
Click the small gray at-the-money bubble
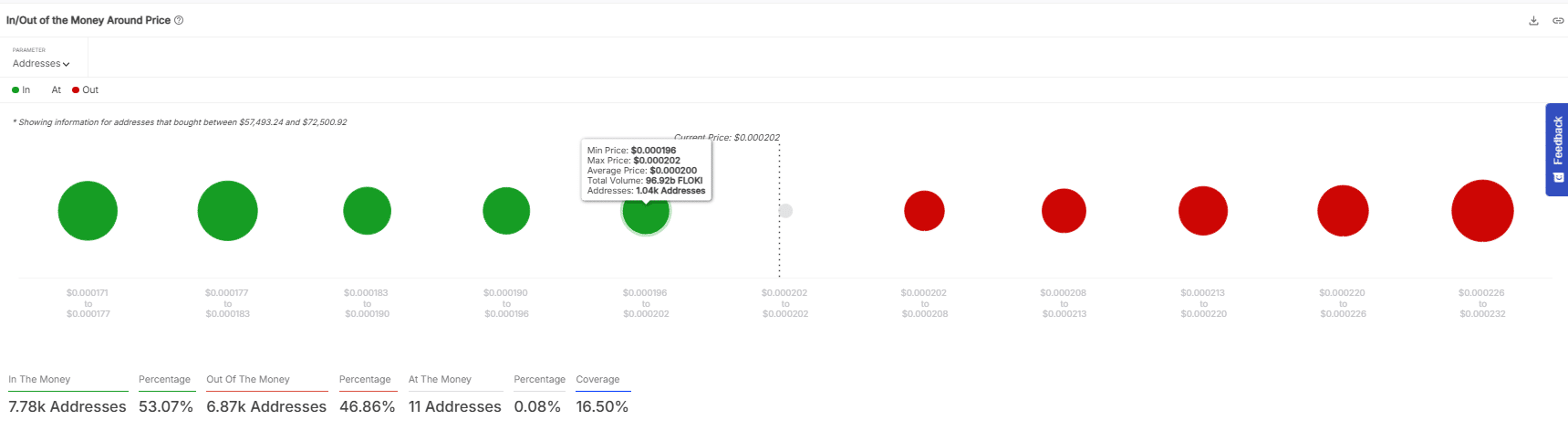[x=785, y=211]
